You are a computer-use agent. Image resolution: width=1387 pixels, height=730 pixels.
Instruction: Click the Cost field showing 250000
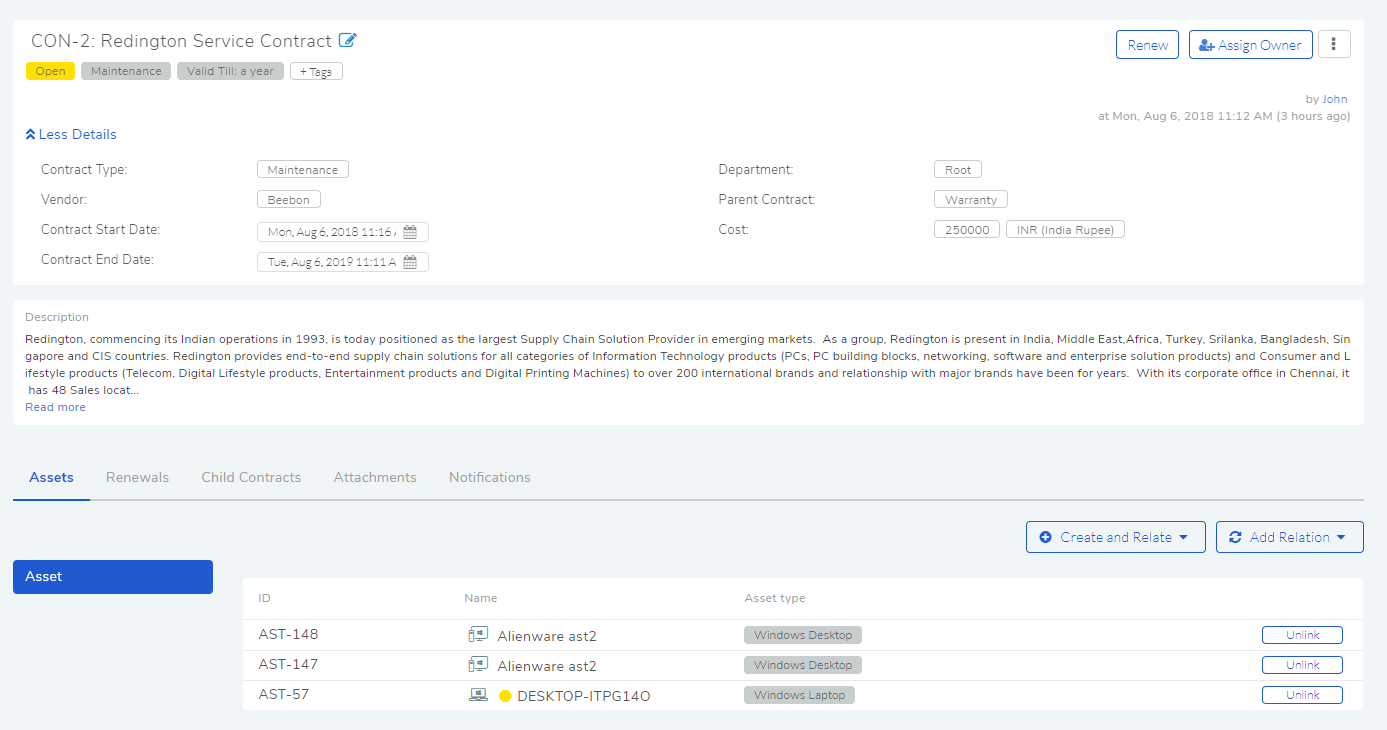click(967, 230)
